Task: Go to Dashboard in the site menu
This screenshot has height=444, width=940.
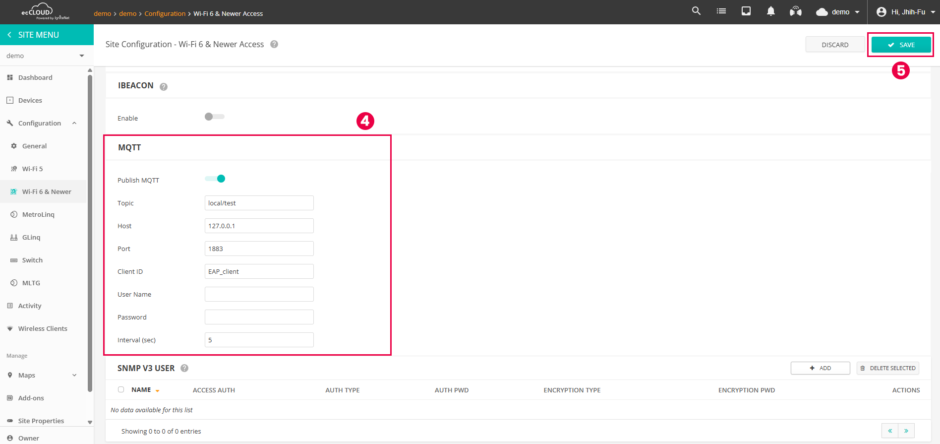Action: [35, 77]
